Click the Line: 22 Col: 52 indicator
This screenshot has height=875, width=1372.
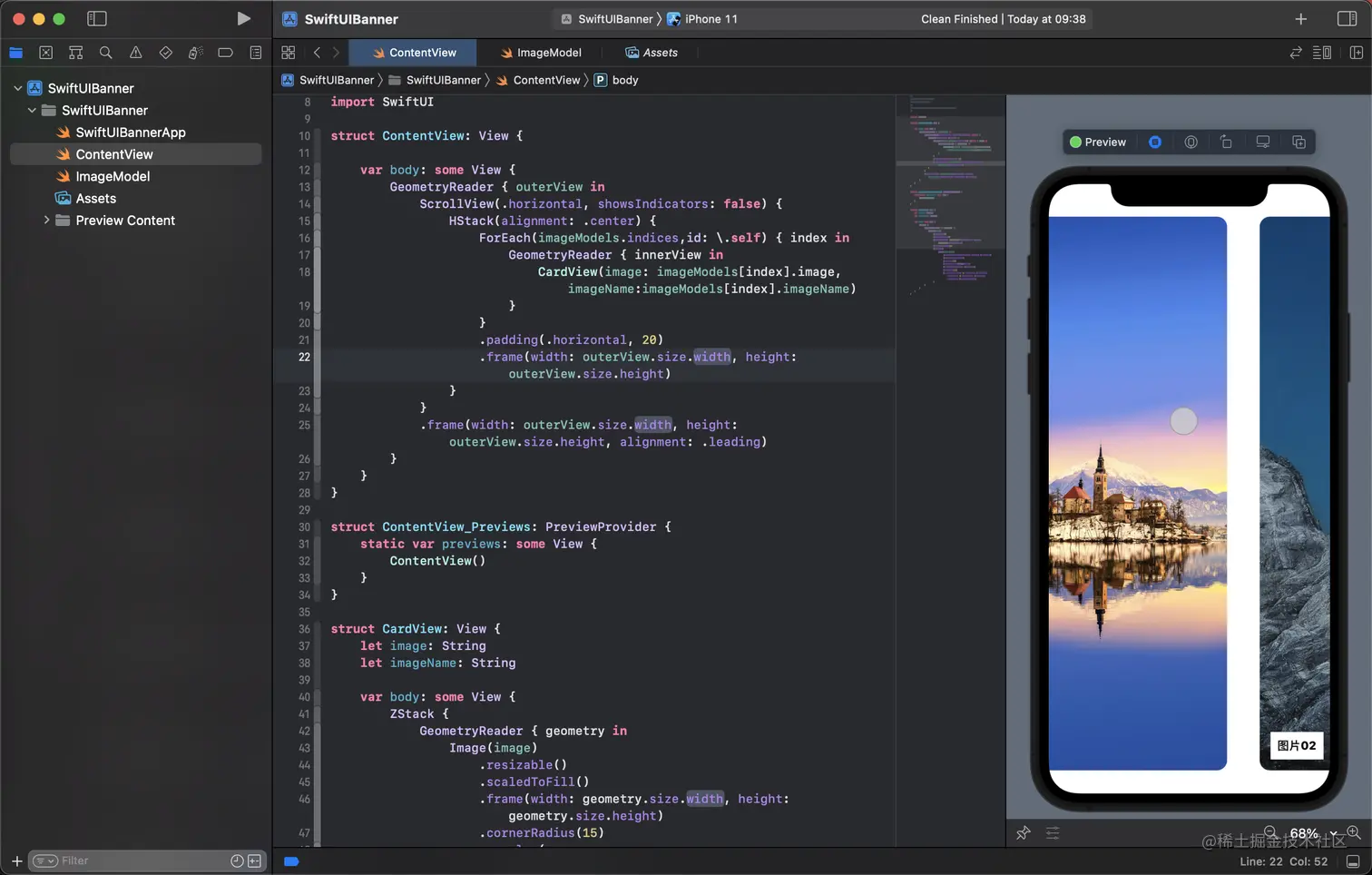pos(1283,861)
